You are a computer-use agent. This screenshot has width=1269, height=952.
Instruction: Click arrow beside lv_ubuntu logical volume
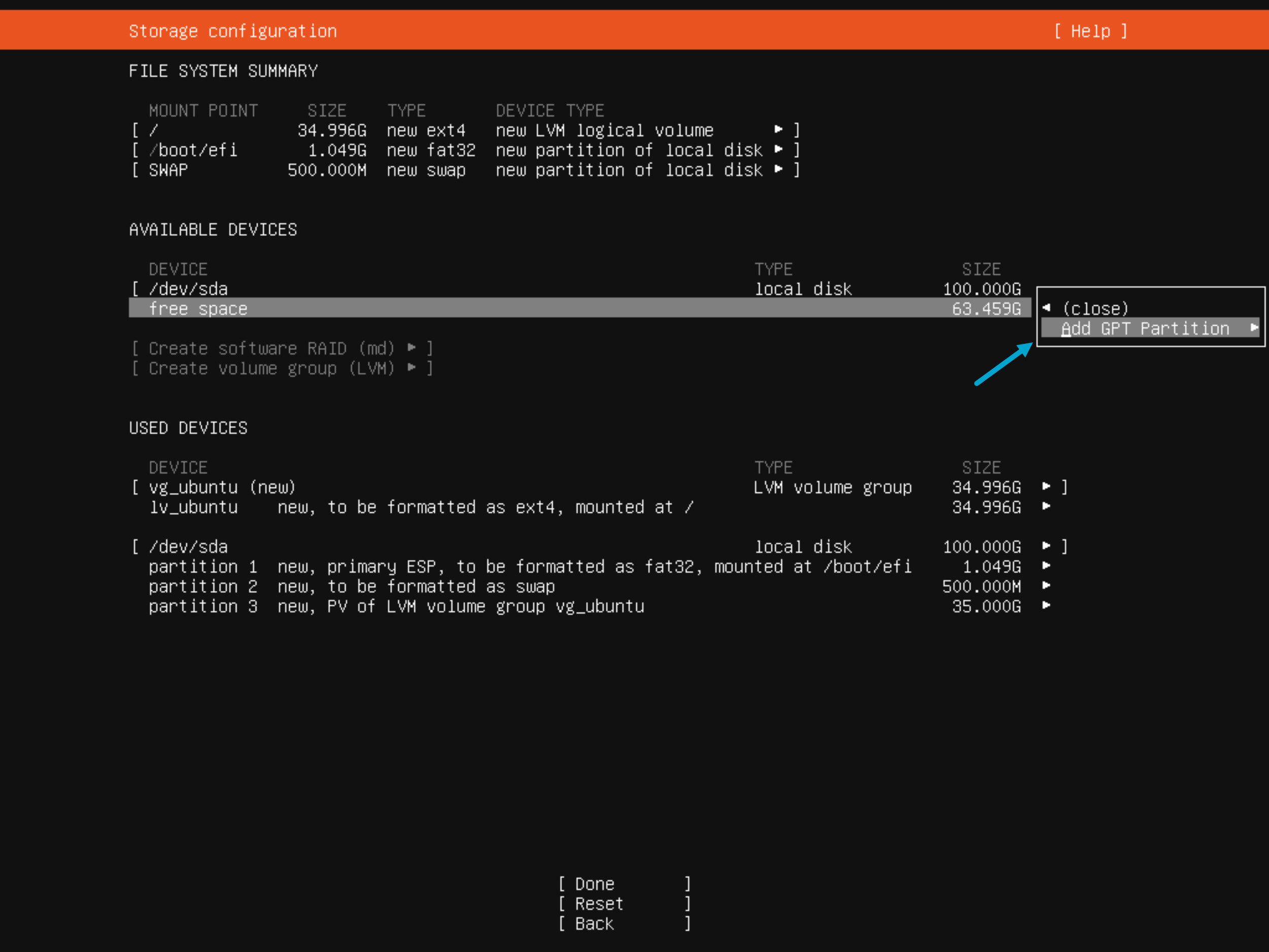click(x=1046, y=506)
